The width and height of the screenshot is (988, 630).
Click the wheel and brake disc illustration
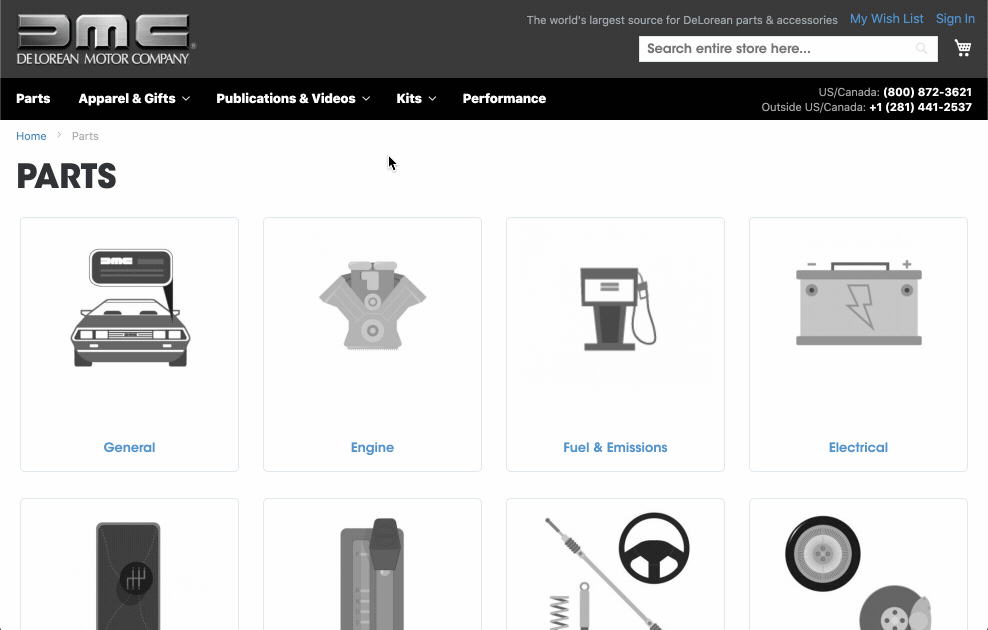click(x=858, y=573)
